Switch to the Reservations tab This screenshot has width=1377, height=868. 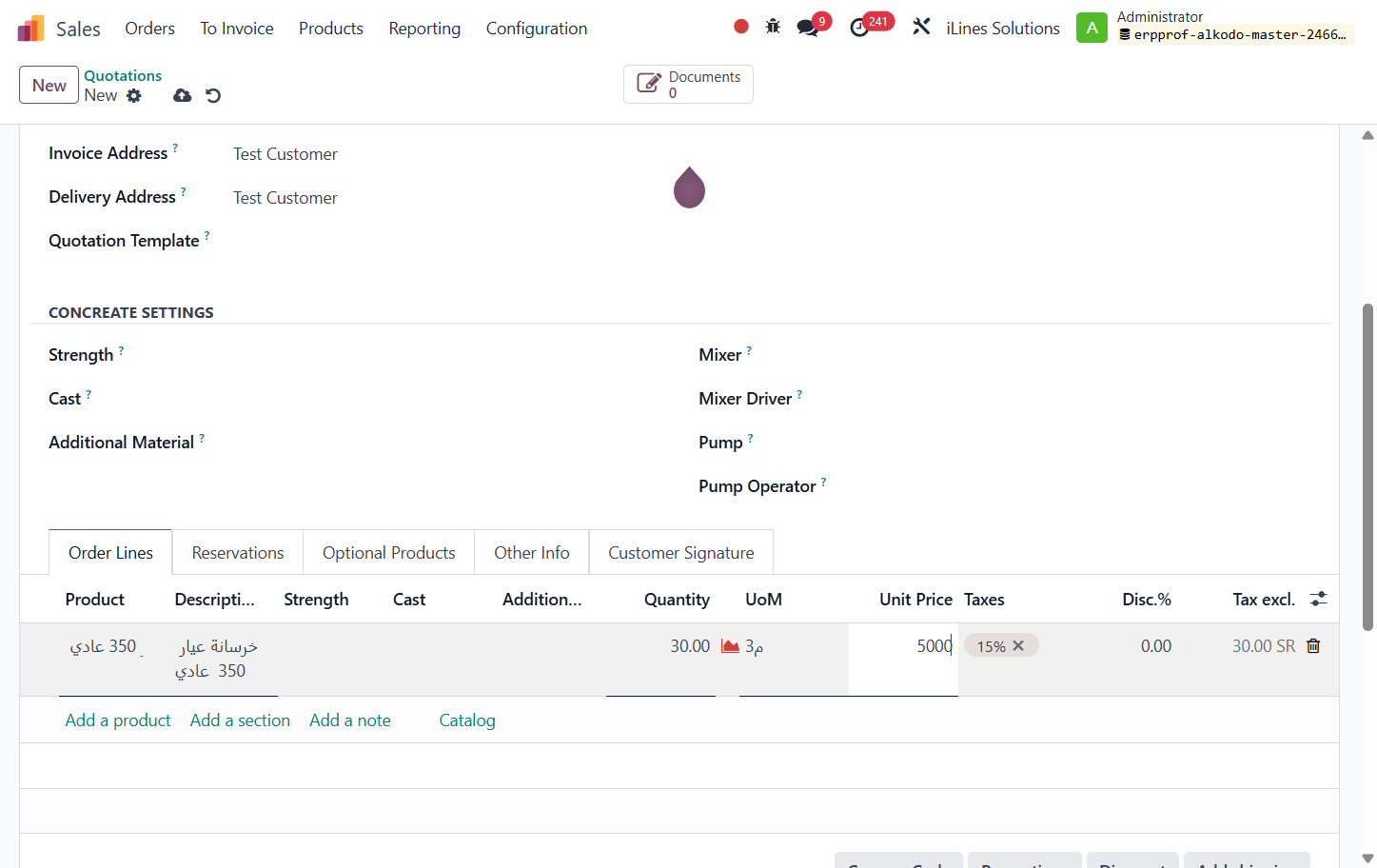(238, 553)
